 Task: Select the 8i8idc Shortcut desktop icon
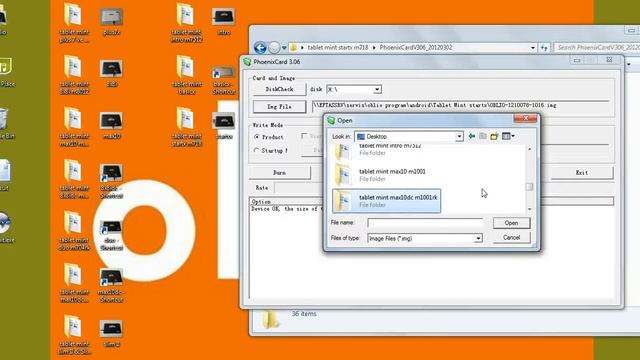[x=111, y=181]
